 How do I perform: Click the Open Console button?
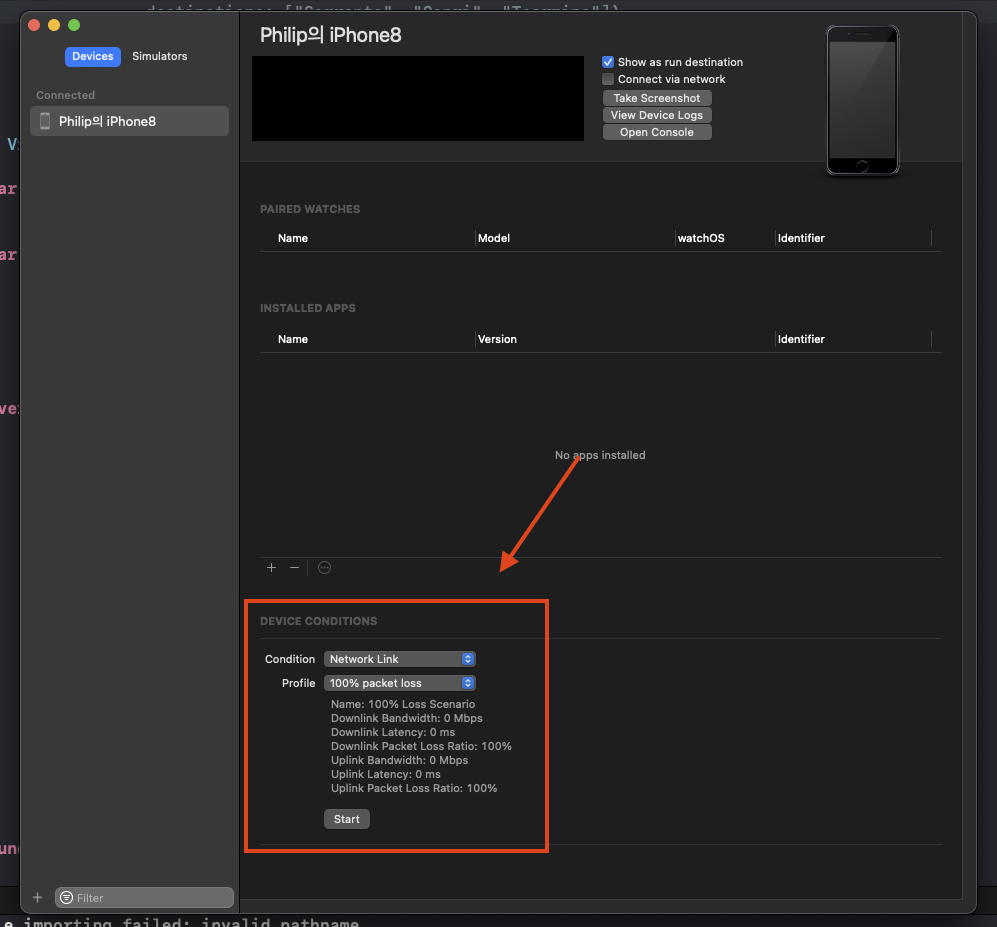(657, 132)
